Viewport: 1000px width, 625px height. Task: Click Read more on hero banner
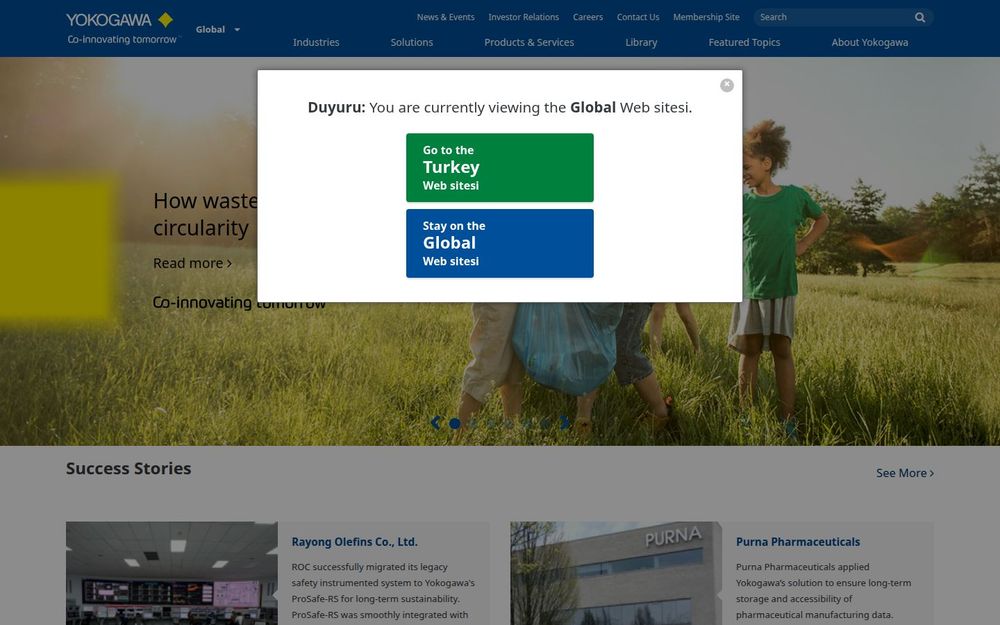coord(192,263)
